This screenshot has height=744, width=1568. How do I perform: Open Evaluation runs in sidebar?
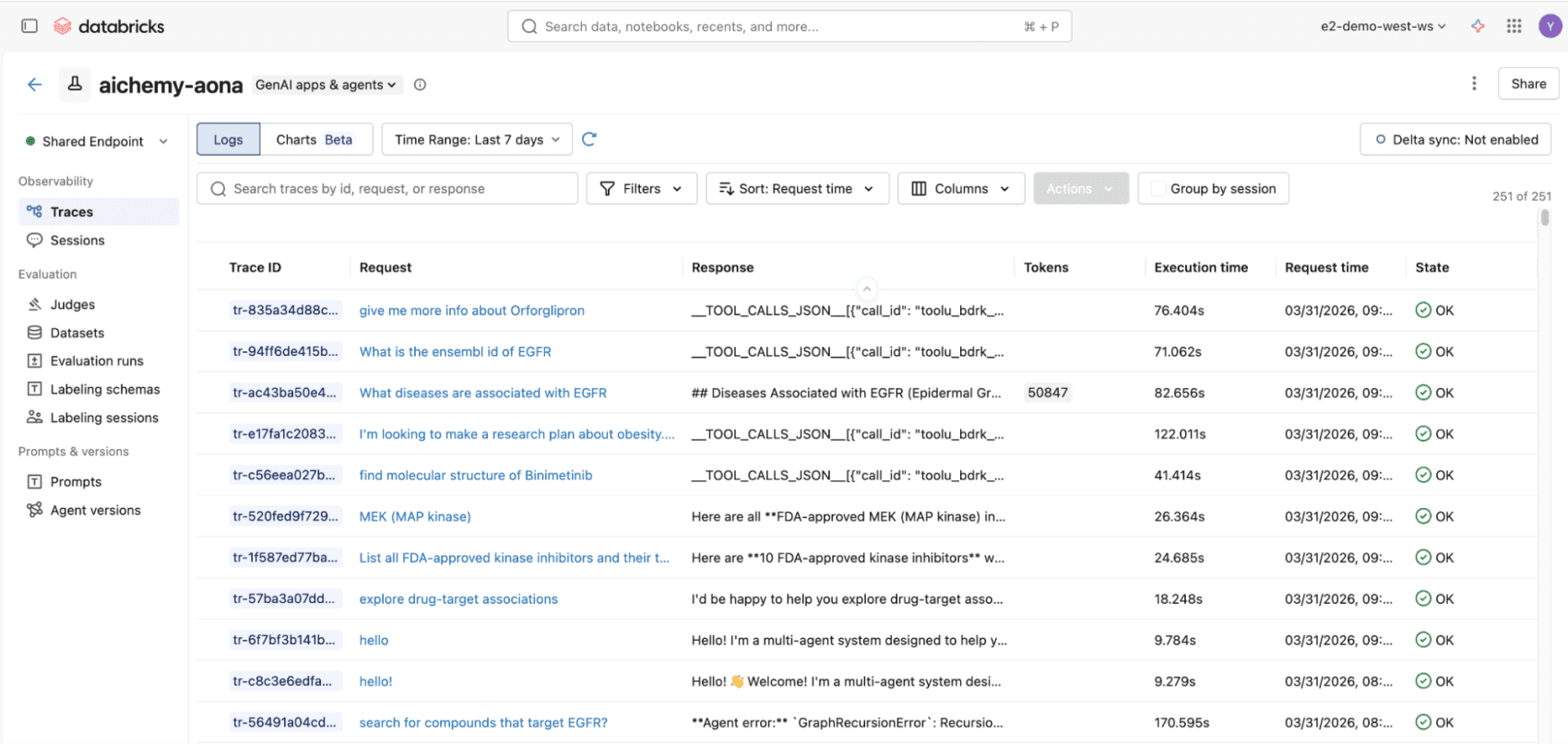pyautogui.click(x=99, y=360)
